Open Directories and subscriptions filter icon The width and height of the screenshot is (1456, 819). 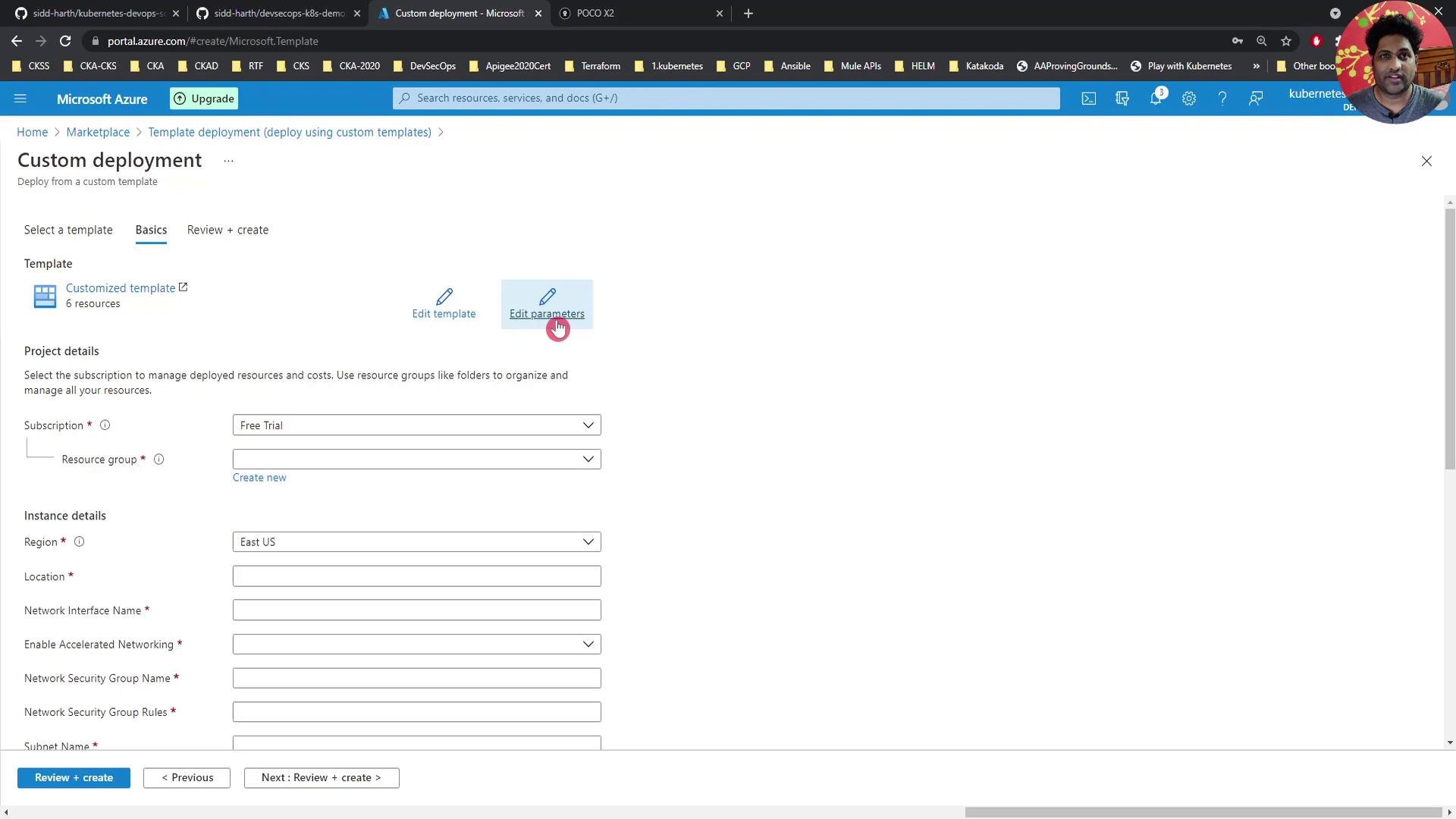coord(1122,99)
